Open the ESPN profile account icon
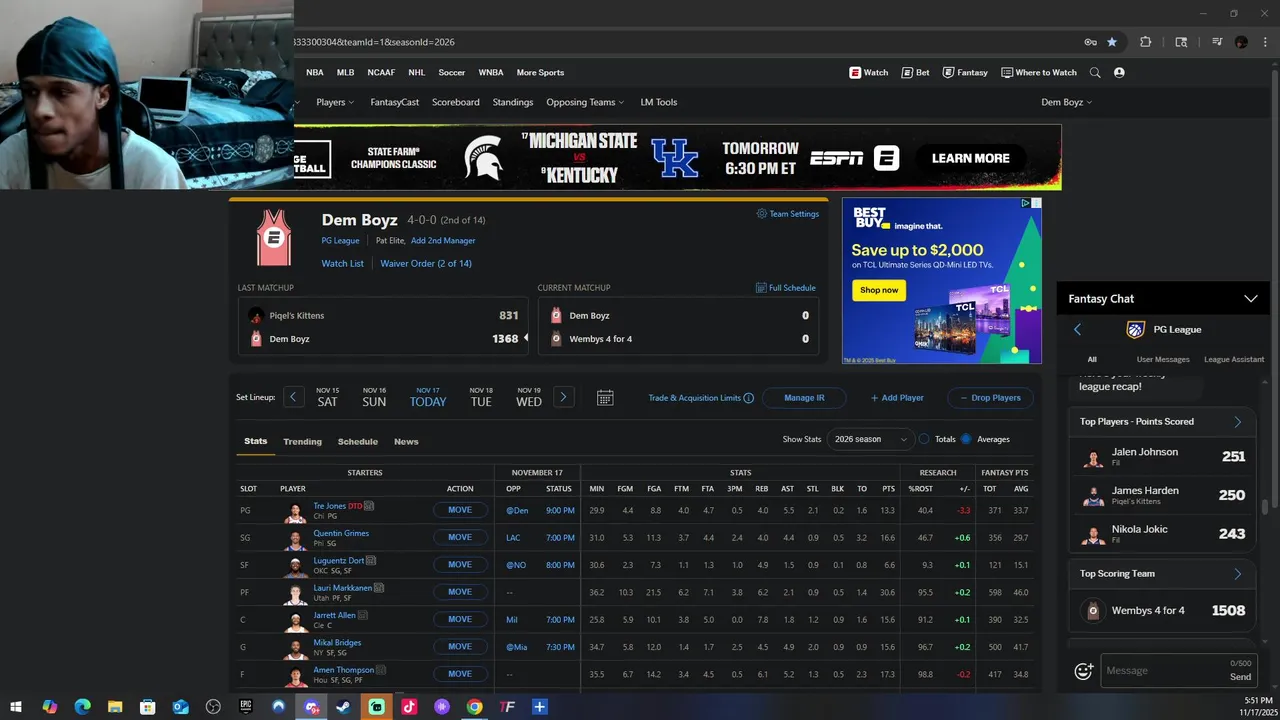This screenshot has width=1280, height=720. pyautogui.click(x=1119, y=72)
